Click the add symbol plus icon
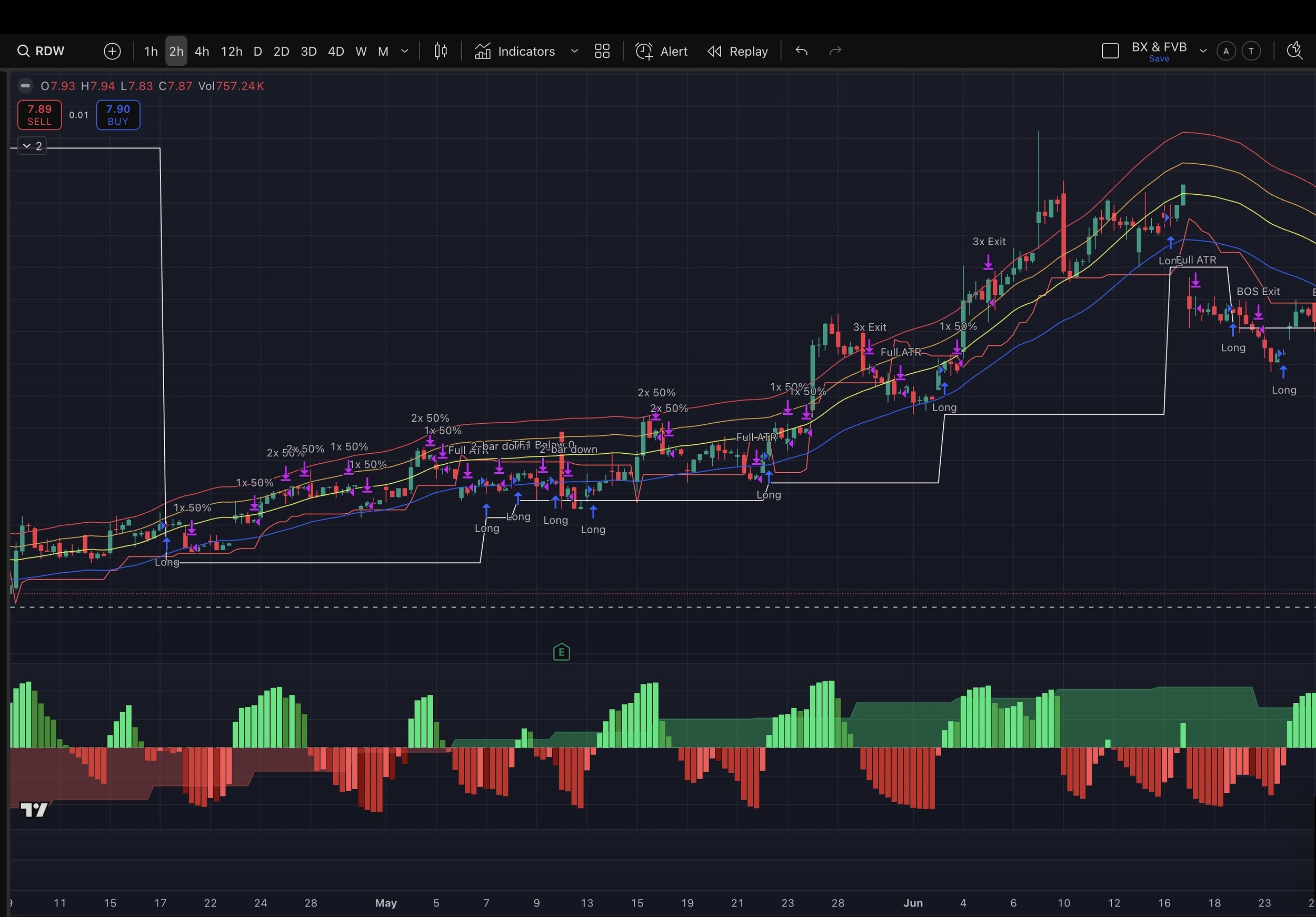 (x=112, y=51)
